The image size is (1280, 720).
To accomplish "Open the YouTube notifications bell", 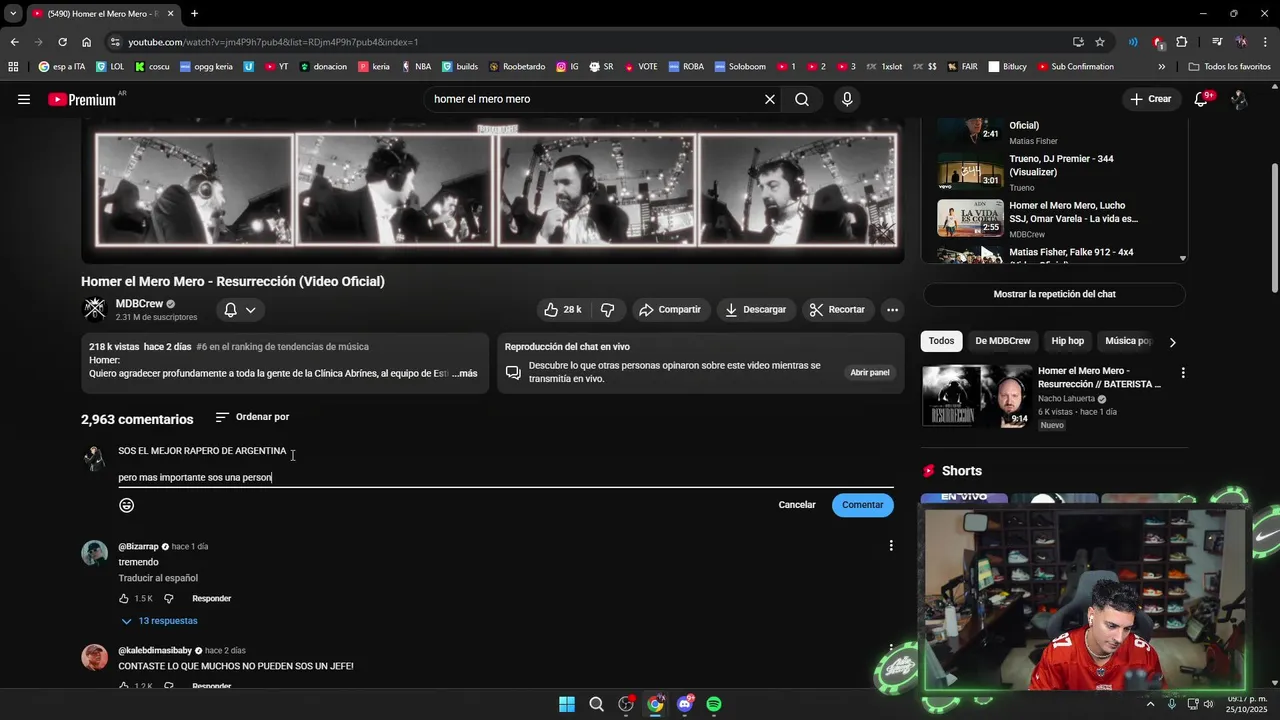I will point(1202,99).
